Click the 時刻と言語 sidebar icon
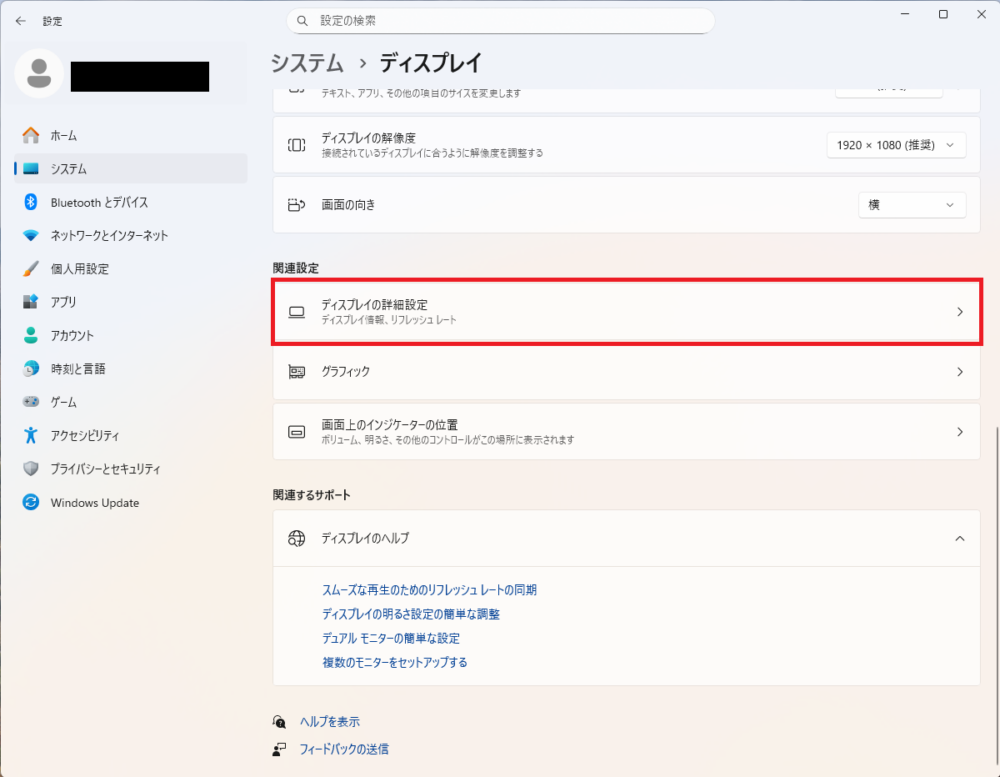Viewport: 1000px width, 777px height. tap(28, 368)
